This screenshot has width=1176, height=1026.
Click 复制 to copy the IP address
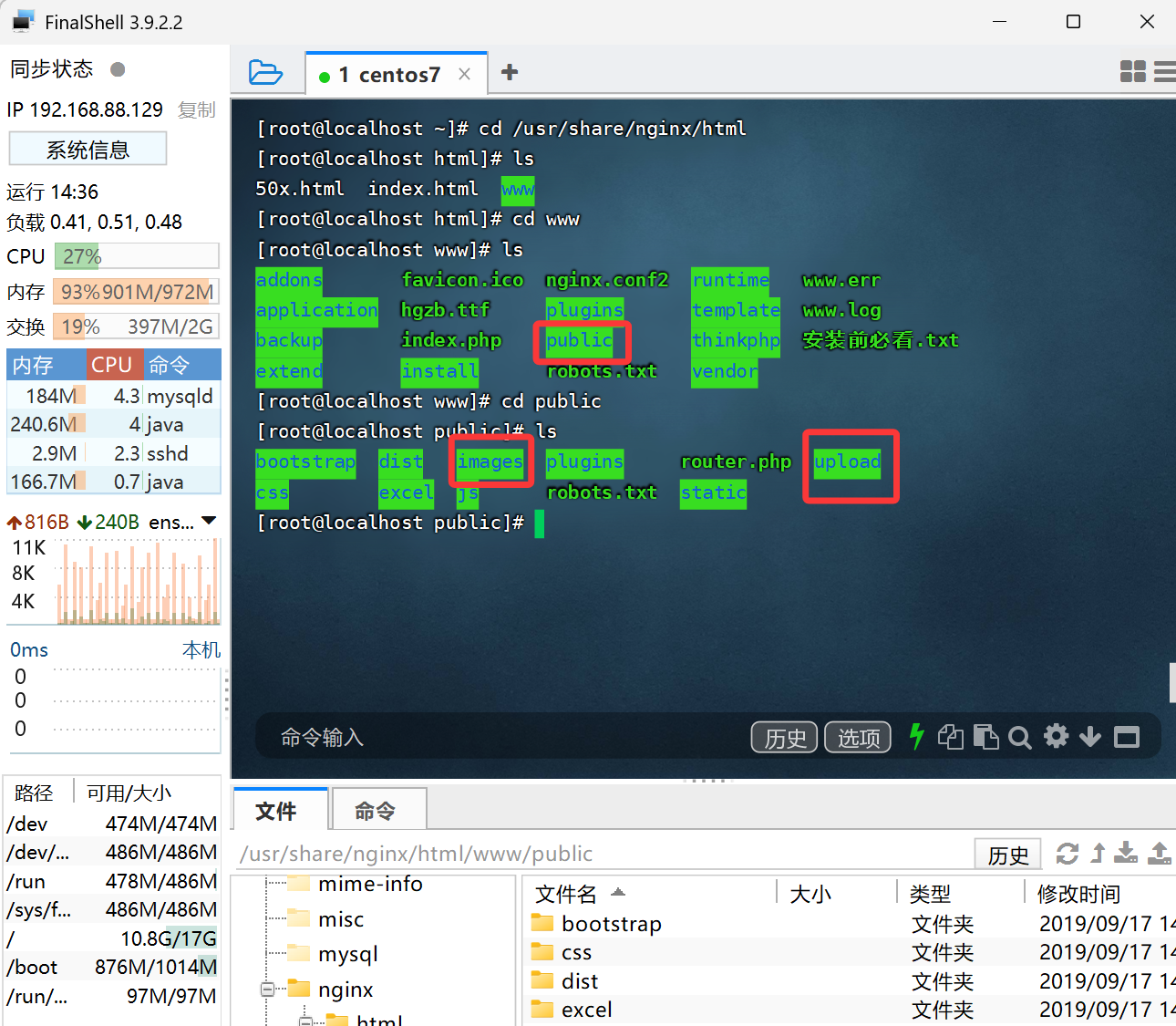[196, 109]
